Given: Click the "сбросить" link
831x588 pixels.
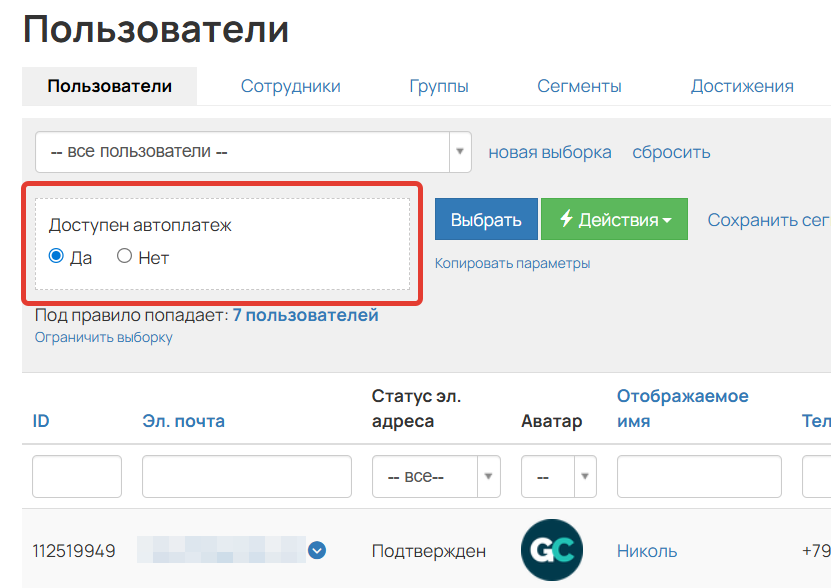Looking at the screenshot, I should (x=670, y=151).
